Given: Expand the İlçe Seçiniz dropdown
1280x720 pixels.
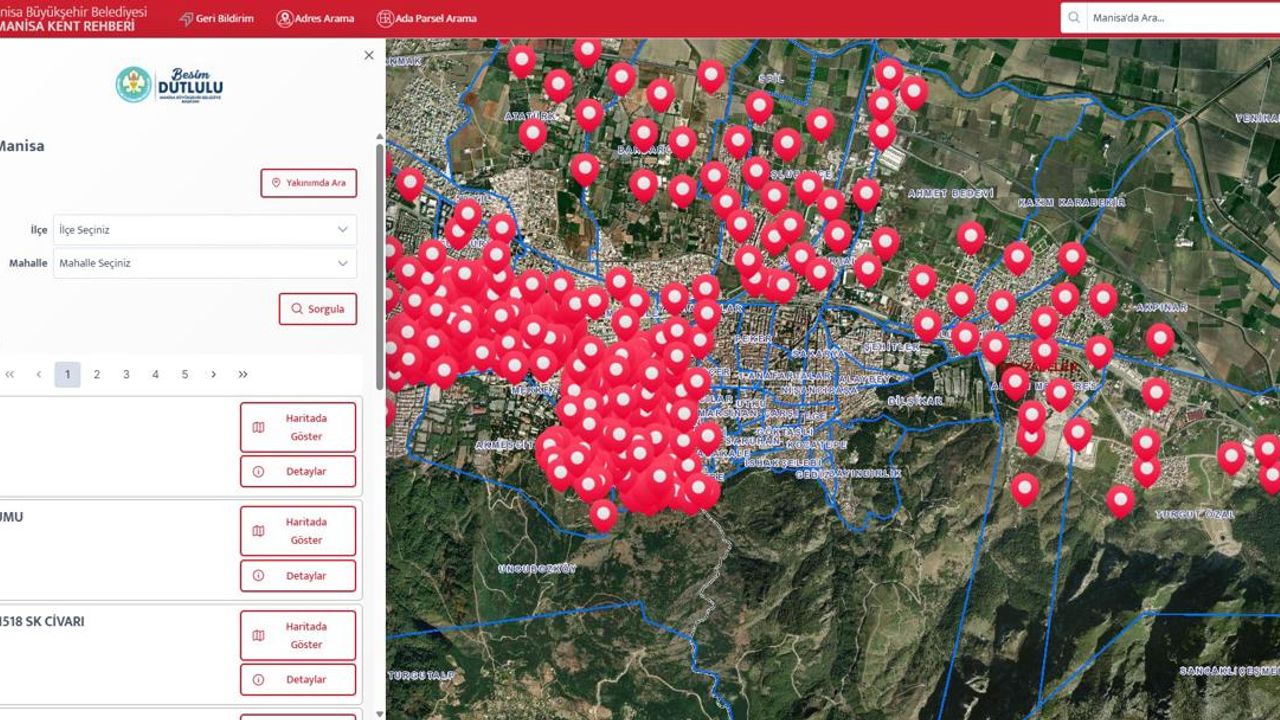Looking at the screenshot, I should tap(204, 230).
